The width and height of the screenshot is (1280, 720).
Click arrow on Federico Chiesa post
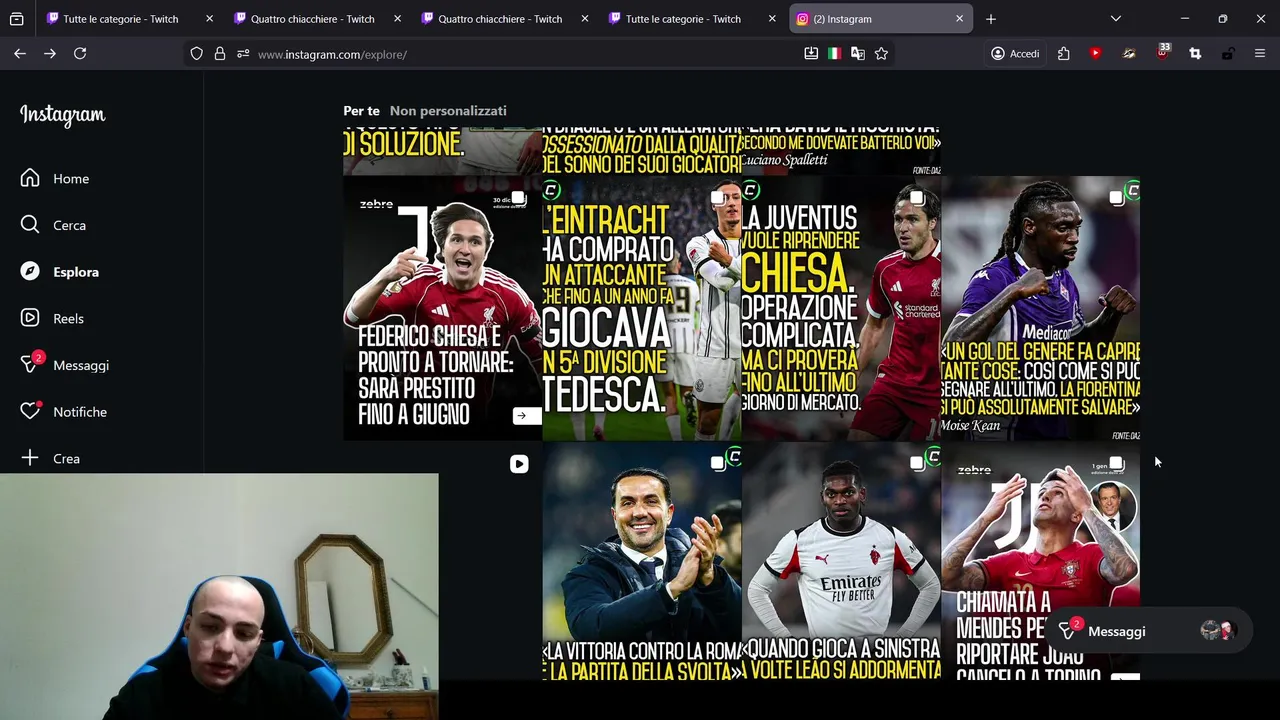point(526,415)
